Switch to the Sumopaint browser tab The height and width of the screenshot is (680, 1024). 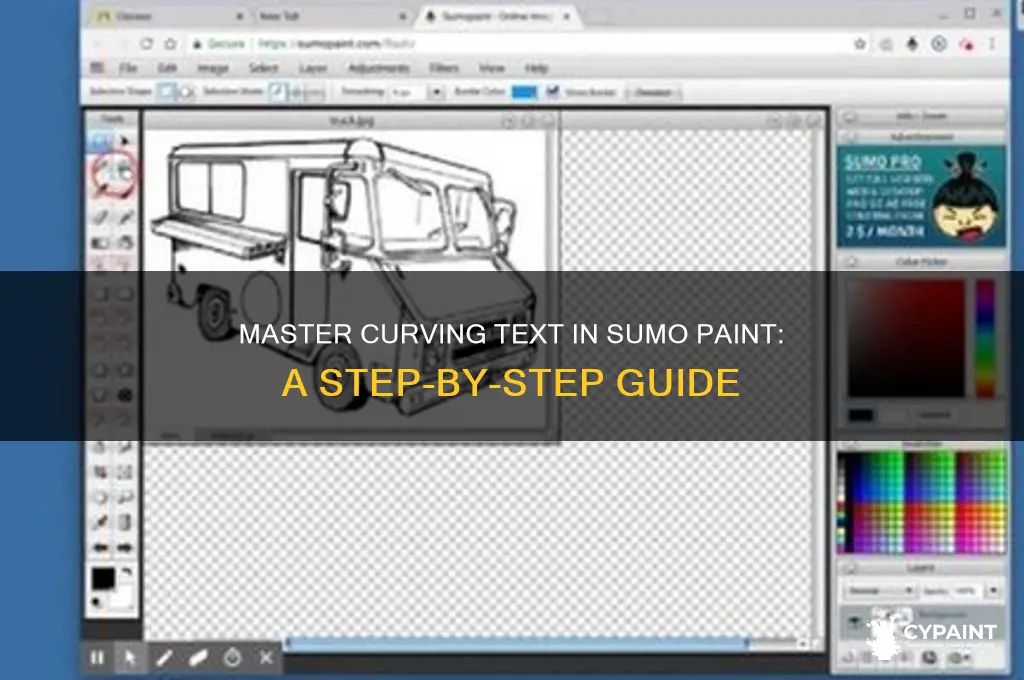[498, 16]
